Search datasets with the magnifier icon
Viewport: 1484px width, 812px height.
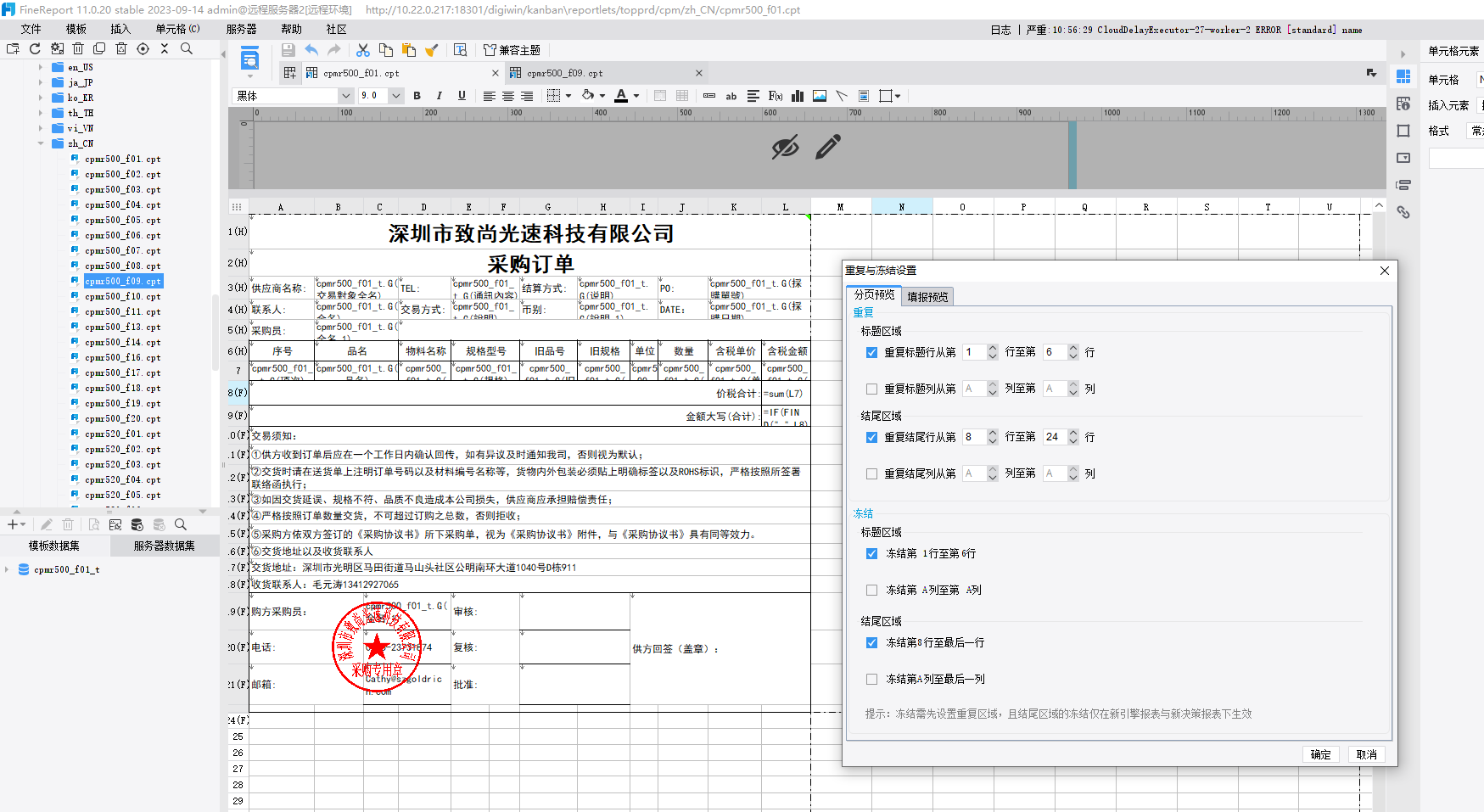click(181, 525)
